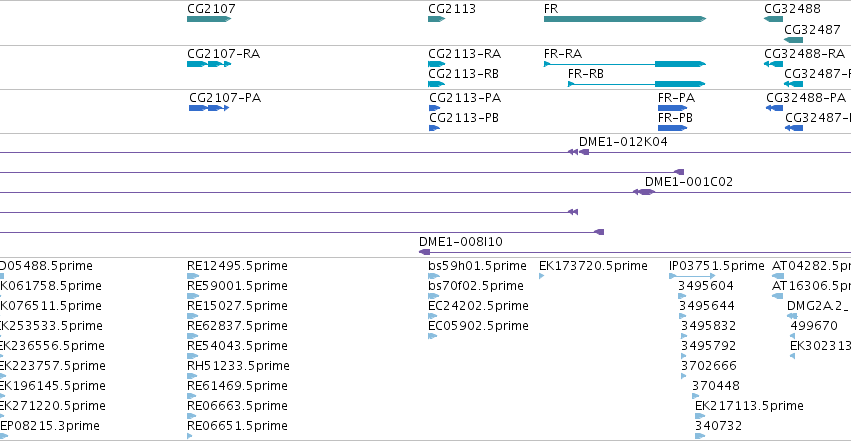Select the CG32487 gene arrow glyph

click(x=793, y=40)
